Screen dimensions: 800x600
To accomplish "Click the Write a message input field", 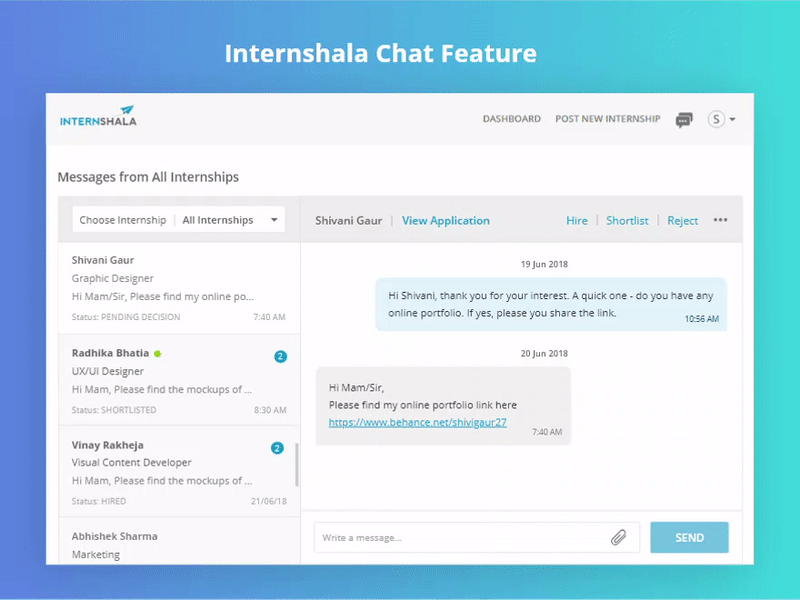I will (450, 537).
